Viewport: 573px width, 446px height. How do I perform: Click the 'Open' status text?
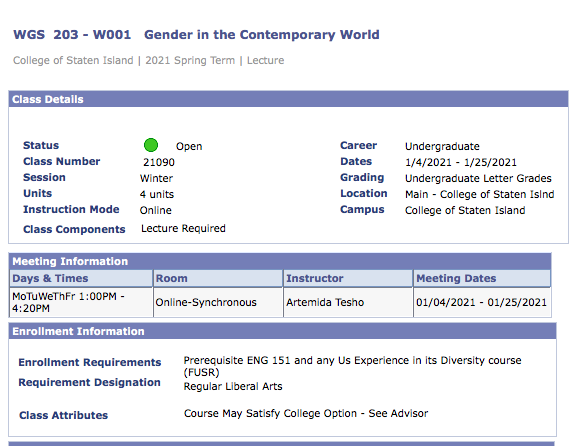tap(189, 146)
